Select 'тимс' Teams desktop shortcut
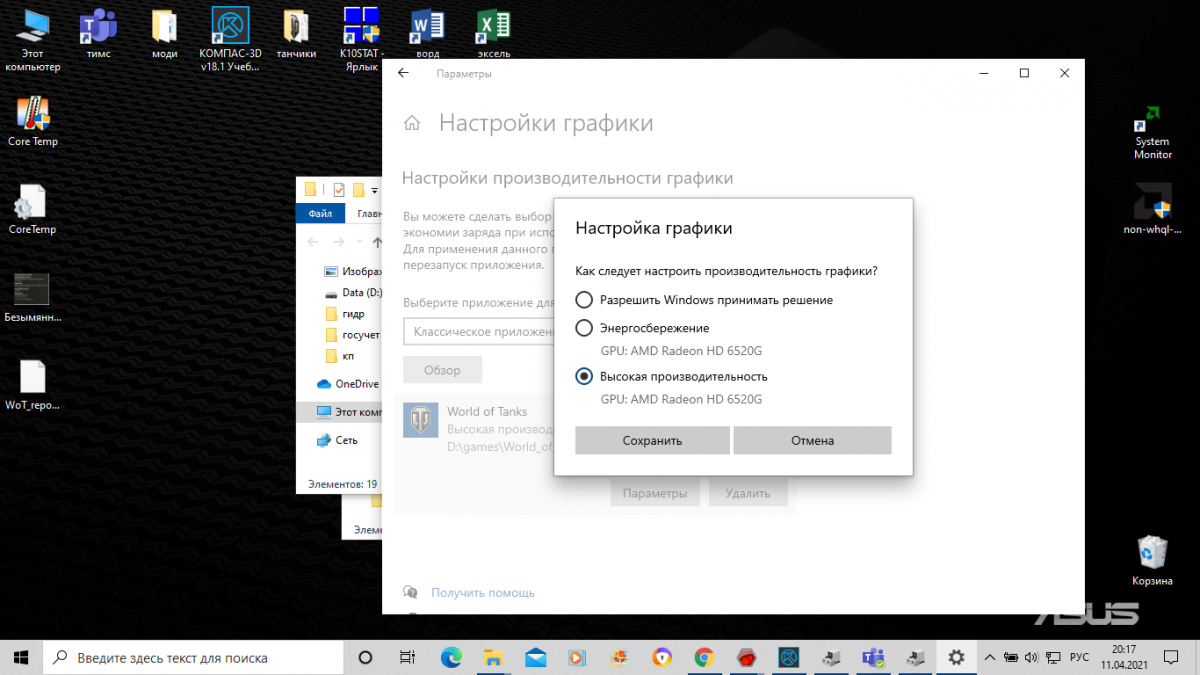The image size is (1200, 675). point(99,33)
